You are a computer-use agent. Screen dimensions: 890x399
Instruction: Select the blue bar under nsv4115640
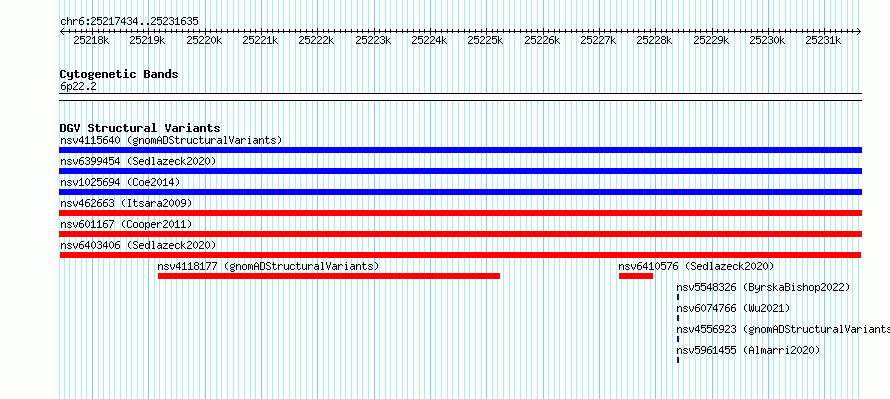[x=460, y=150]
